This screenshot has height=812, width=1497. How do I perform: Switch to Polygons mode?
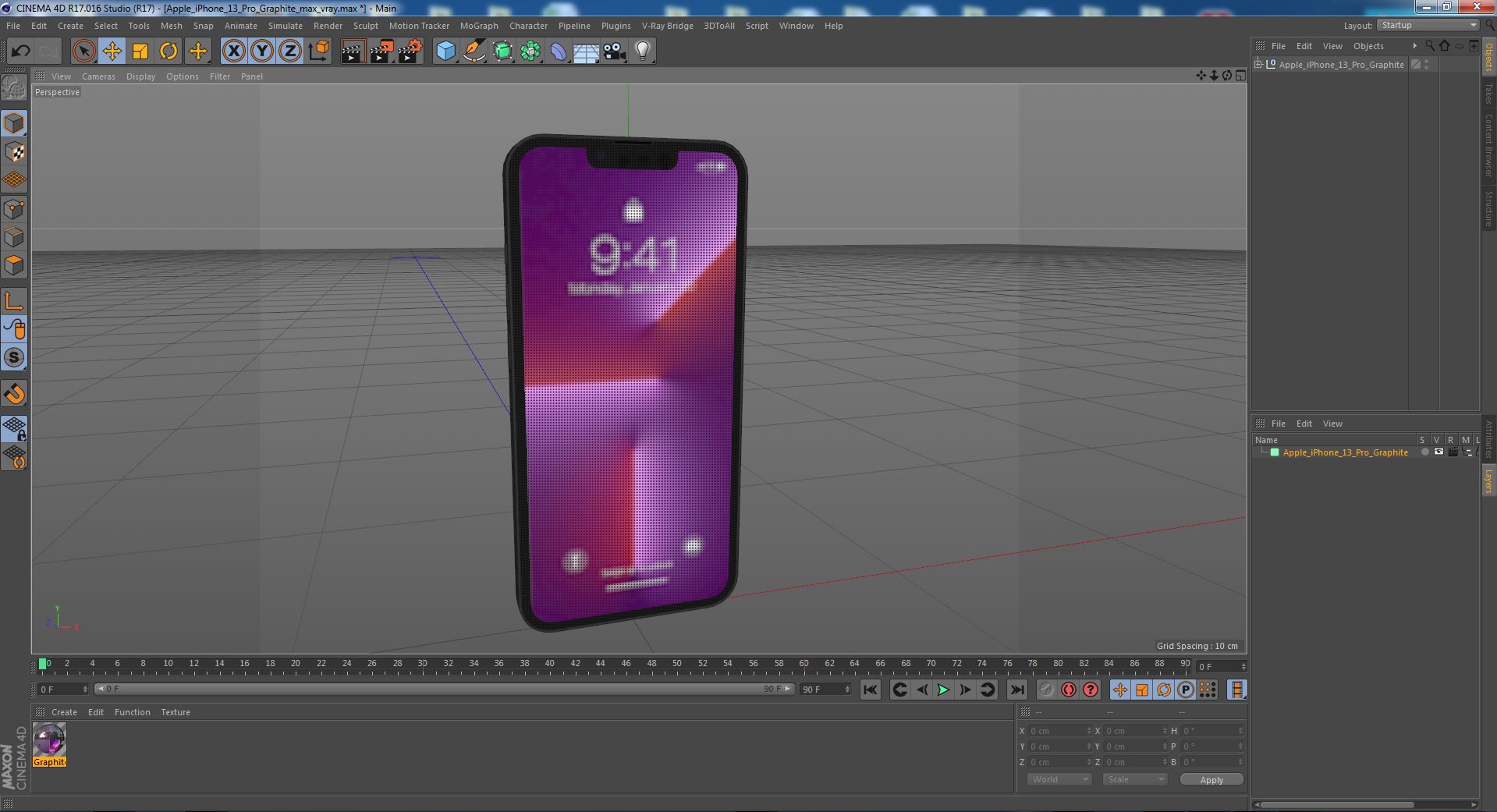14,265
